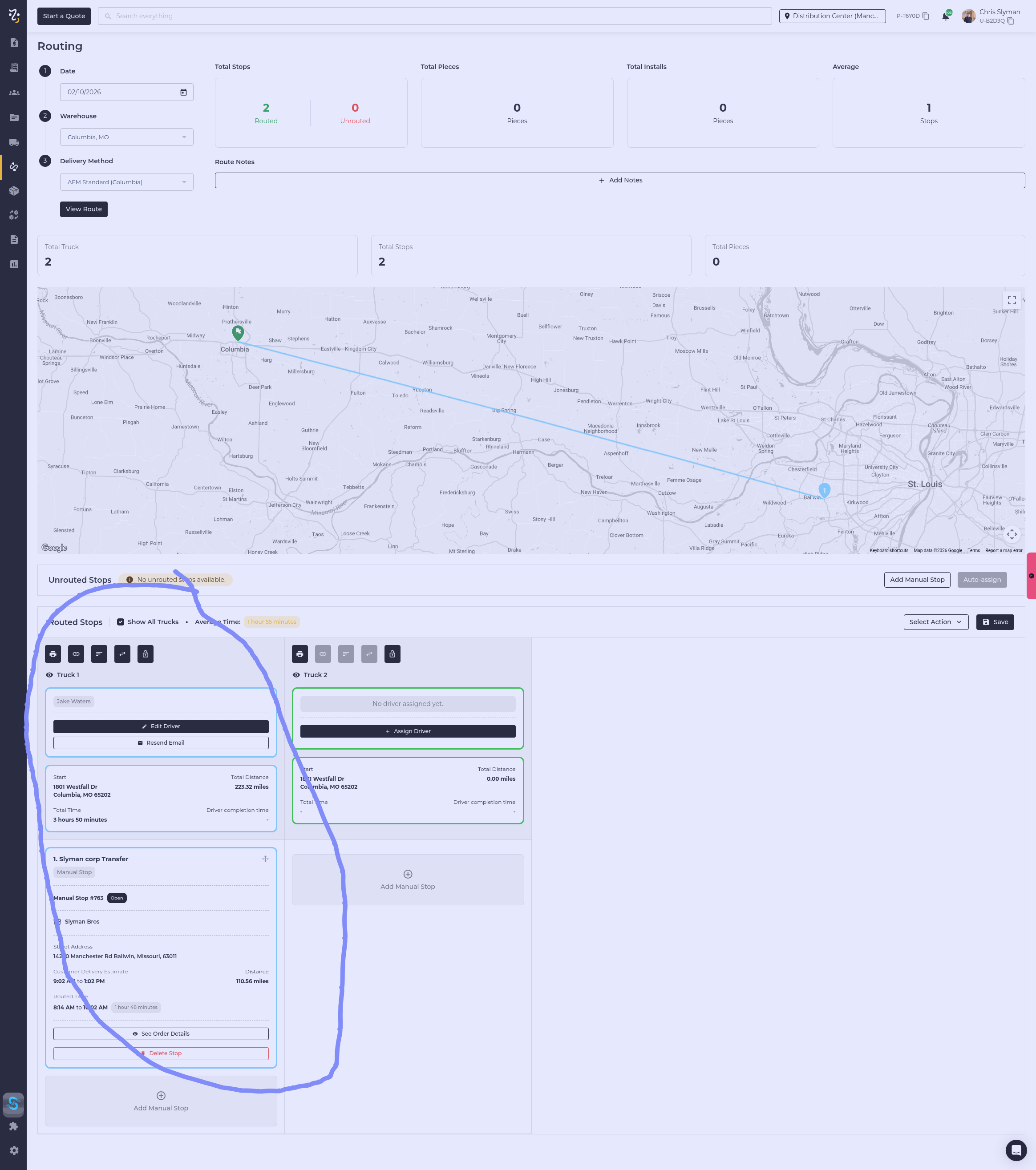Lock the Truck 2 route
This screenshot has width=1036, height=1170.
click(393, 654)
